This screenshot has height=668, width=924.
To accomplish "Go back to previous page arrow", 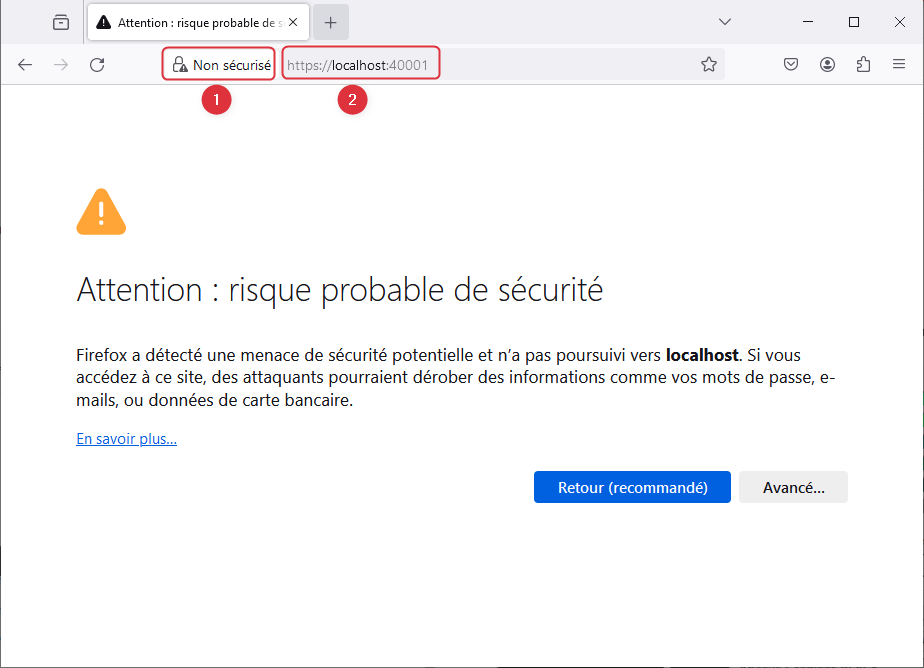I will (25, 64).
